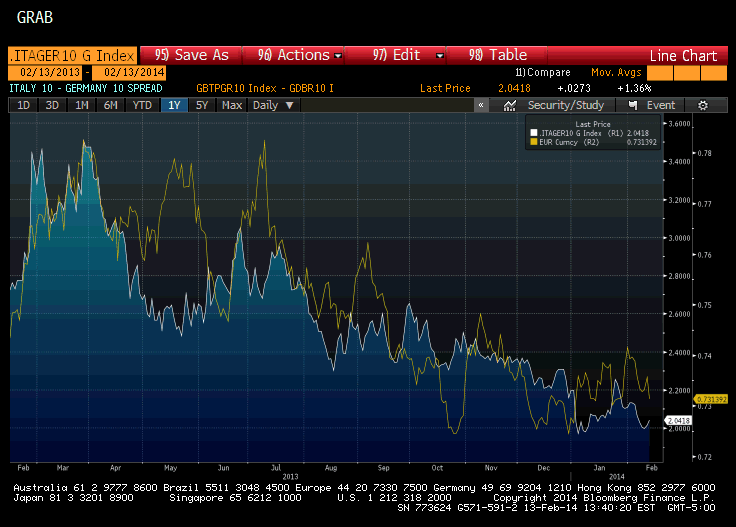The width and height of the screenshot is (736, 527).
Task: Collapse toolbar with double-chevron icon
Action: coord(481,105)
